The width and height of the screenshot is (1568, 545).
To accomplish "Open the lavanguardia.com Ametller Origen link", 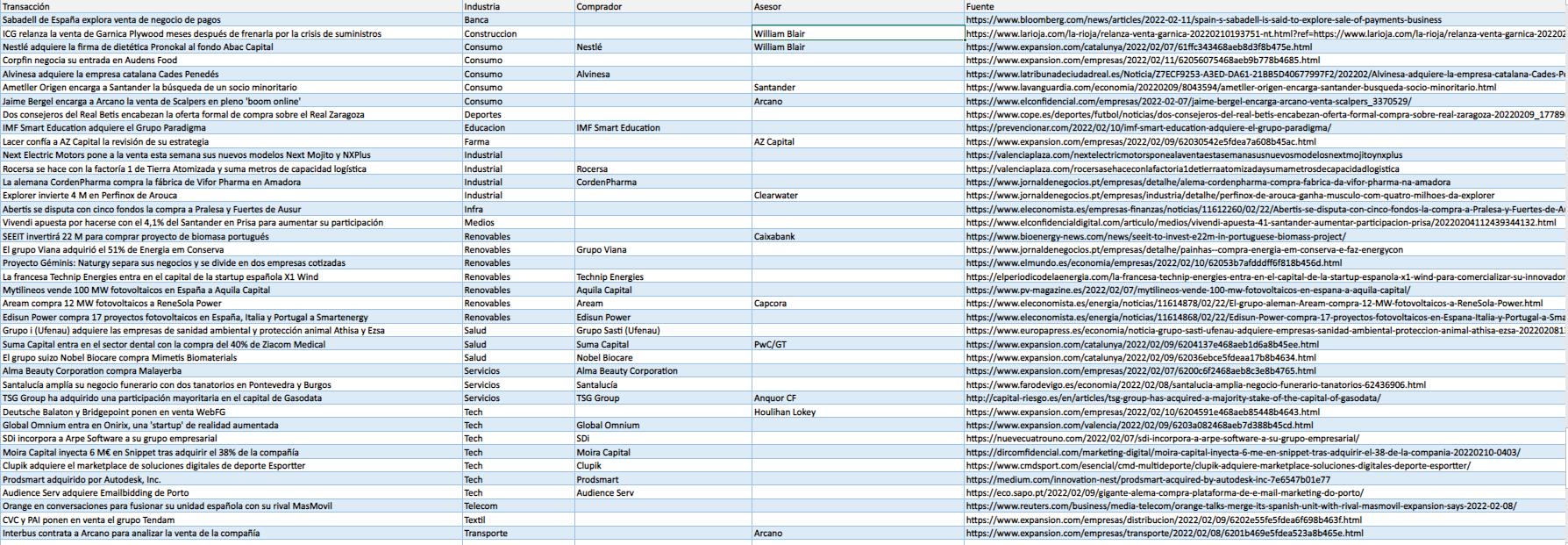I will pyautogui.click(x=1230, y=88).
